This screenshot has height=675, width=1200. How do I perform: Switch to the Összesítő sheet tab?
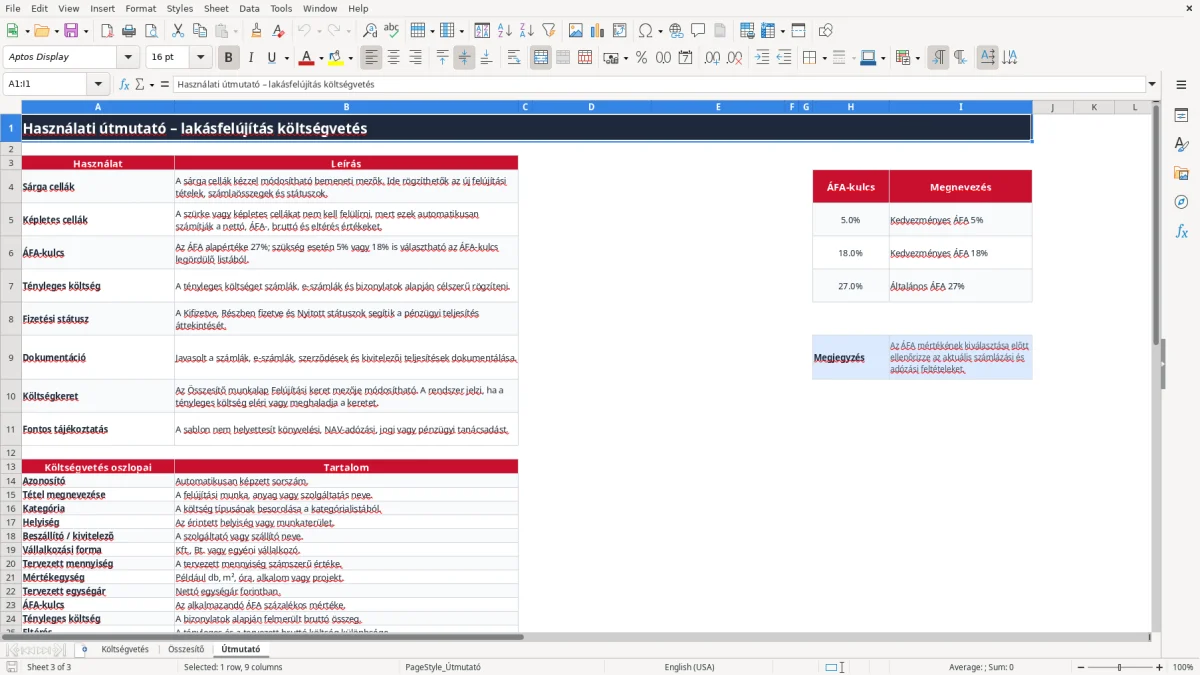[186, 649]
